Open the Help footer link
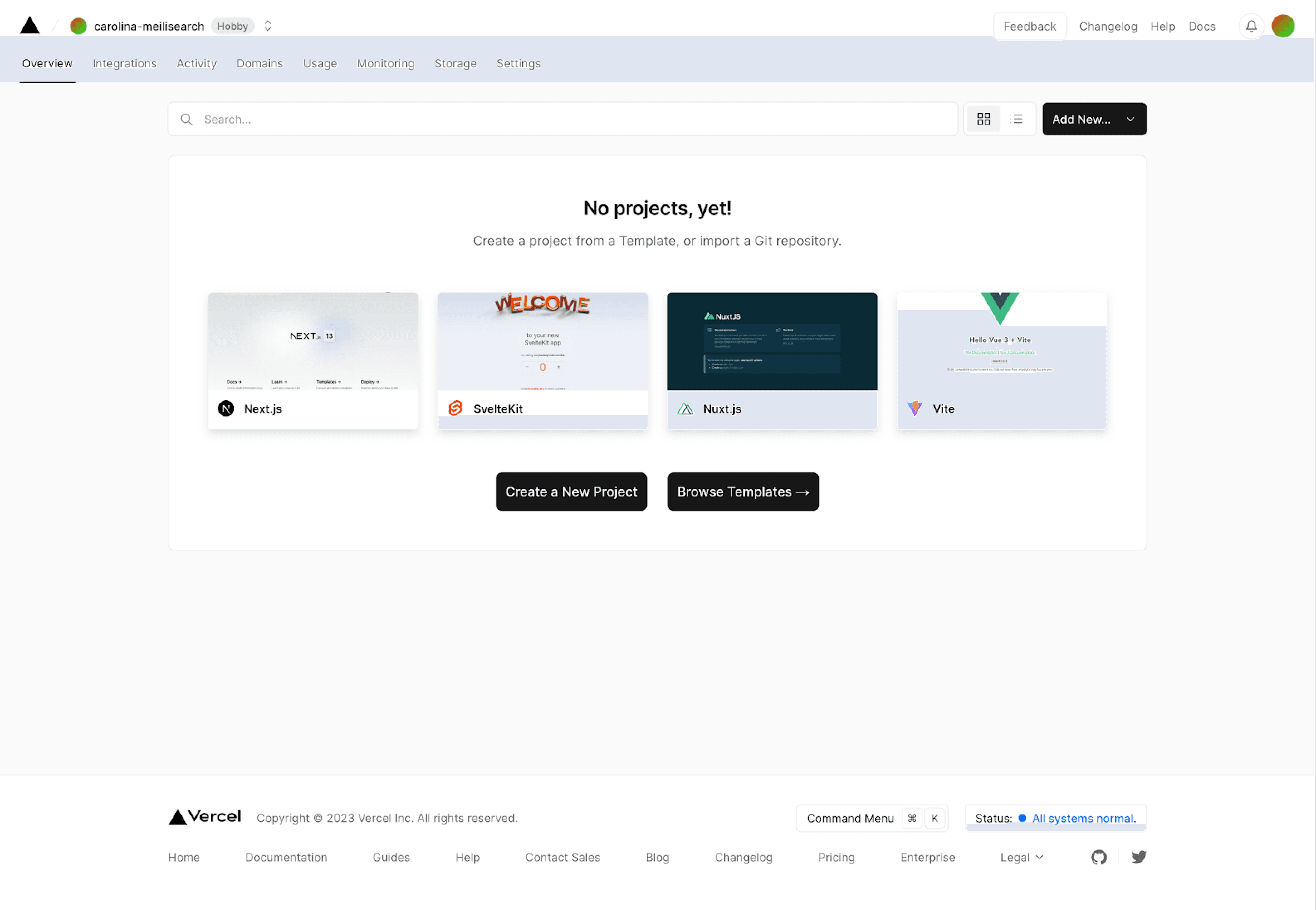 tap(467, 858)
